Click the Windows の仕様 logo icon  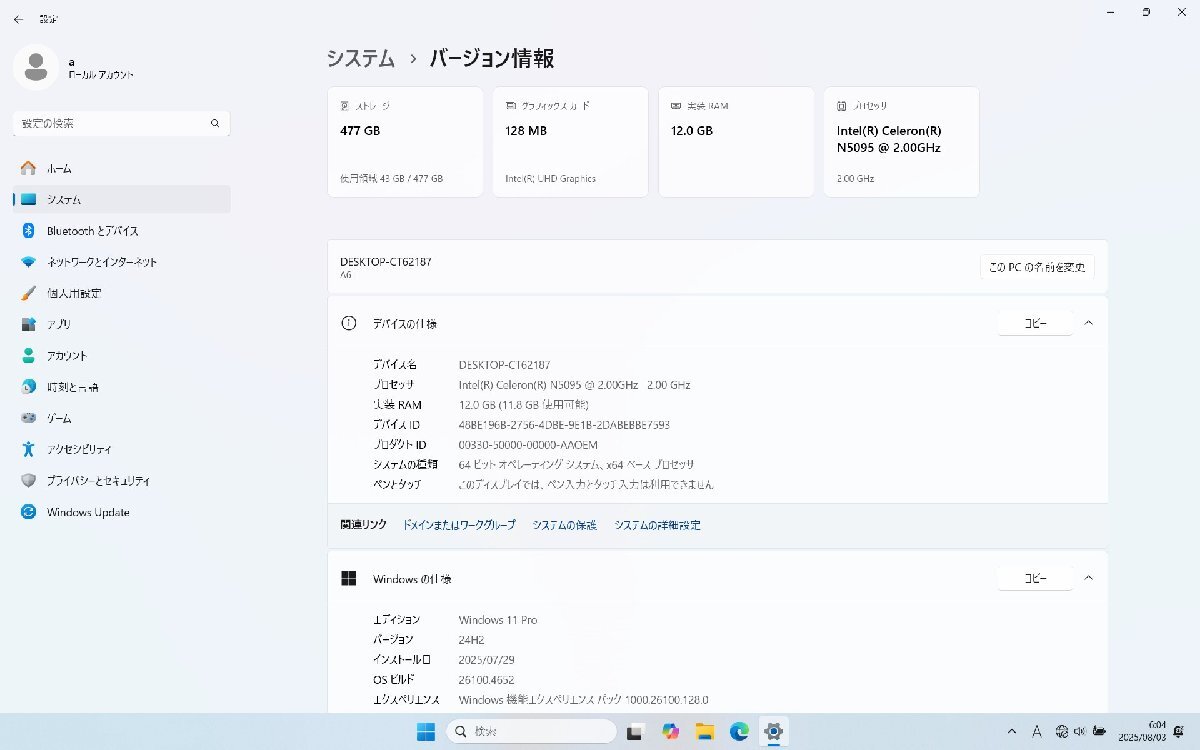349,578
